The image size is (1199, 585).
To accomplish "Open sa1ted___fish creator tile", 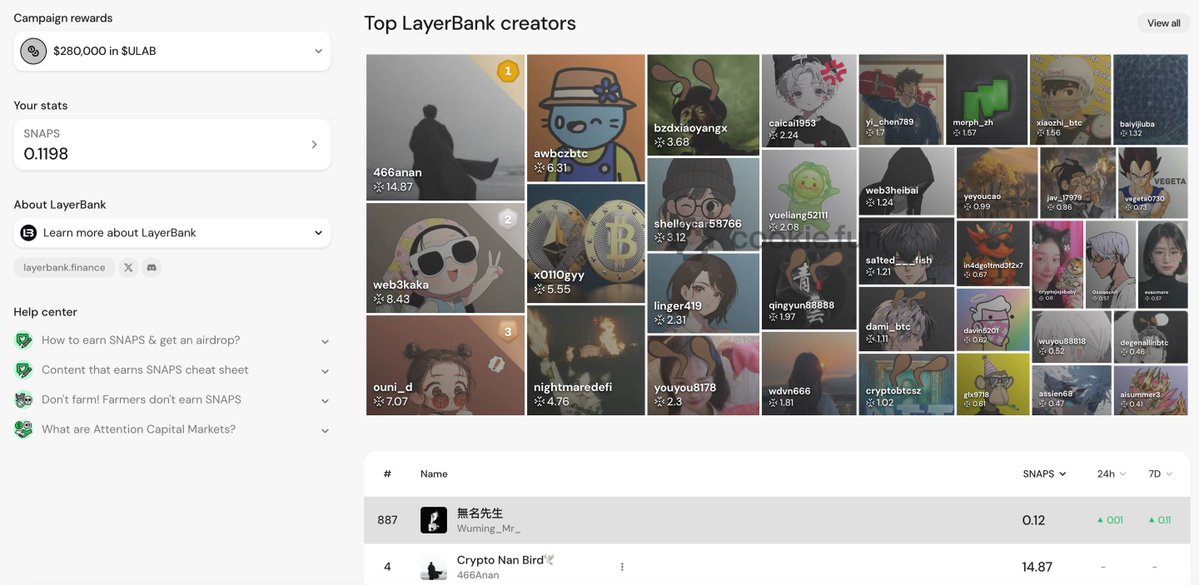I will click(x=906, y=251).
